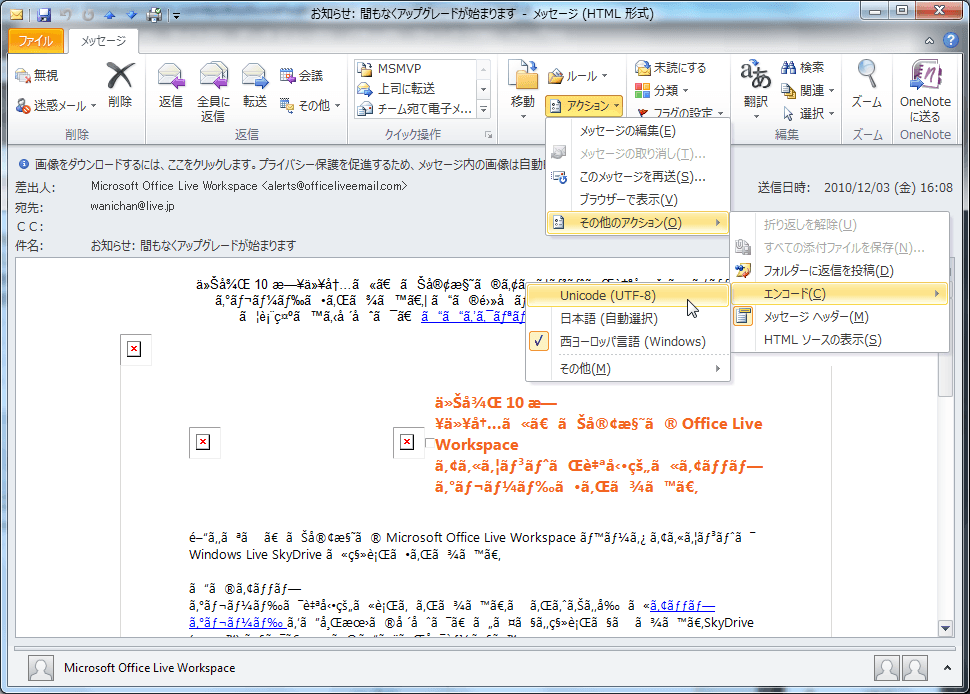Click scrollbar down arrow in message body
This screenshot has height=694, width=970.
coord(945,628)
